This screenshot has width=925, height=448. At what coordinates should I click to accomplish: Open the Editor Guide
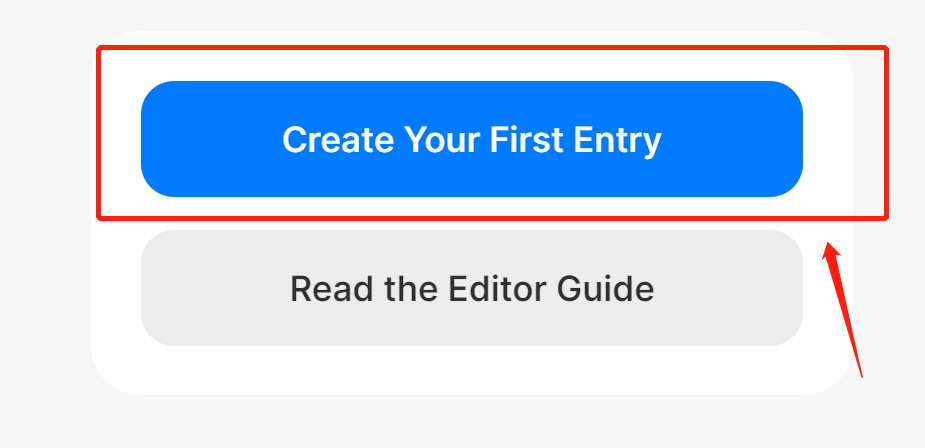click(x=471, y=288)
